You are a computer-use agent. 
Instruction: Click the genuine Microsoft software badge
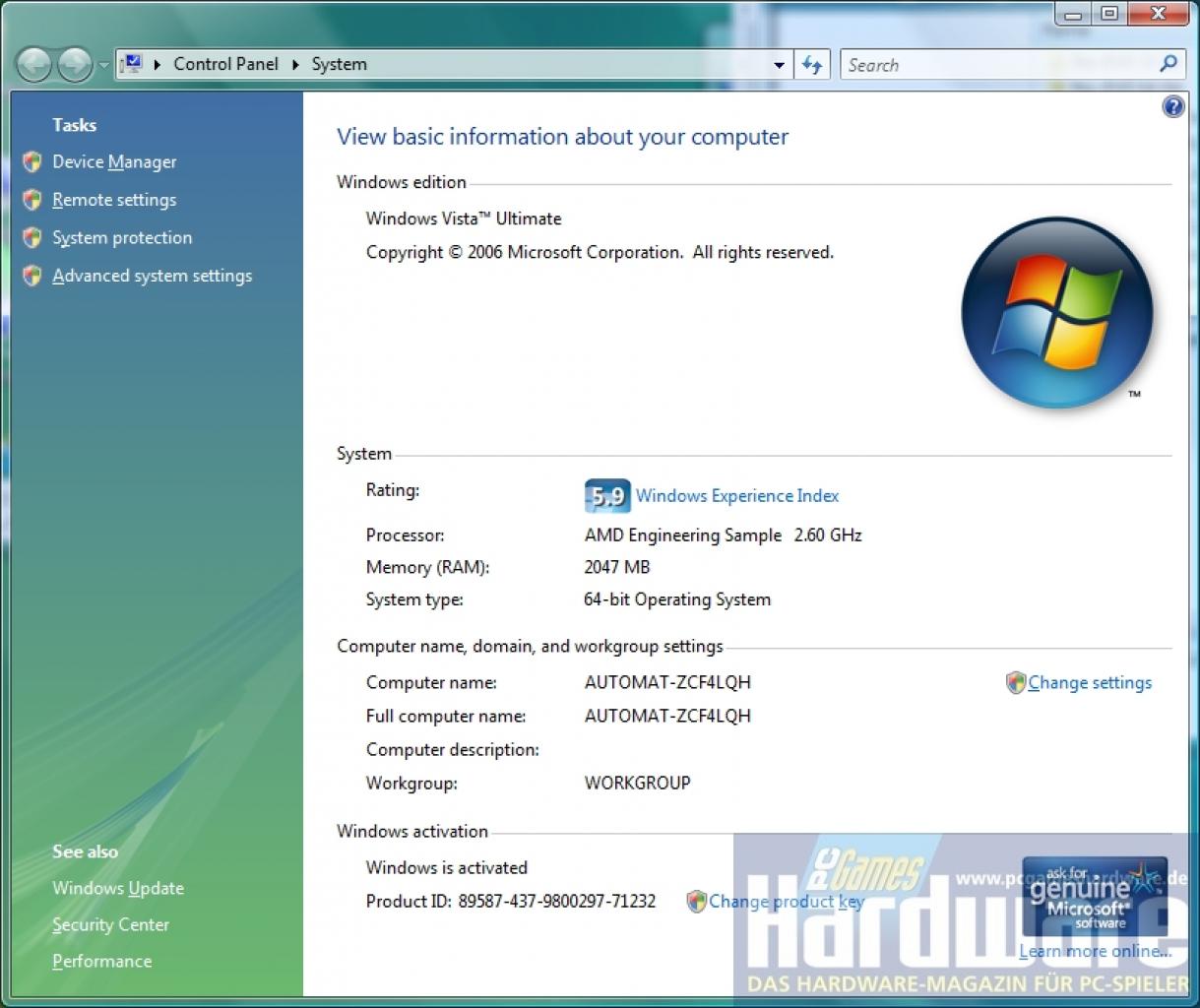coord(1096,897)
